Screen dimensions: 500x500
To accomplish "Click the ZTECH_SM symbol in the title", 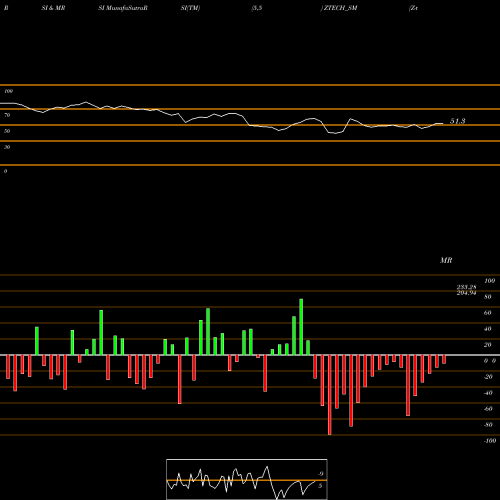I will [x=340, y=8].
